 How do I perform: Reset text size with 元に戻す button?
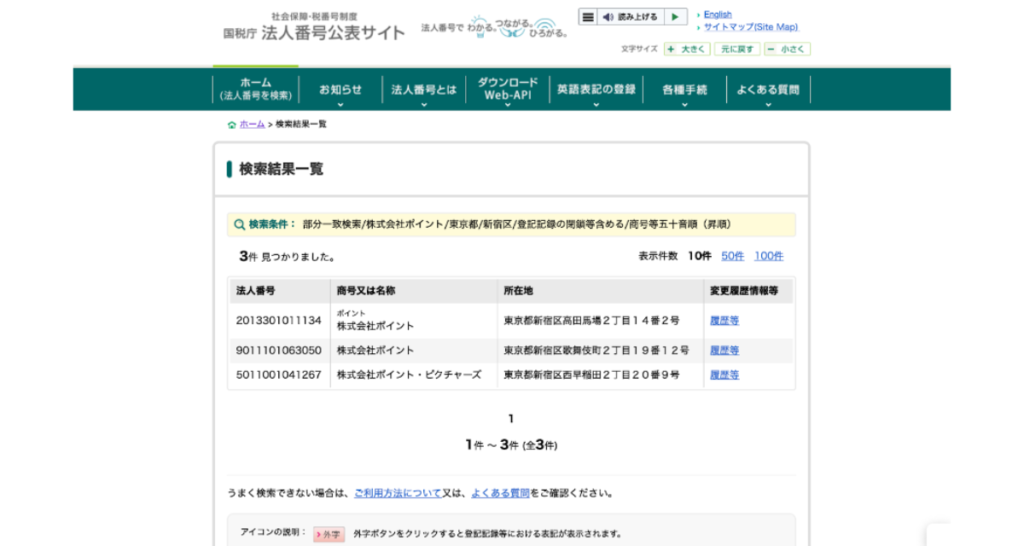[737, 49]
